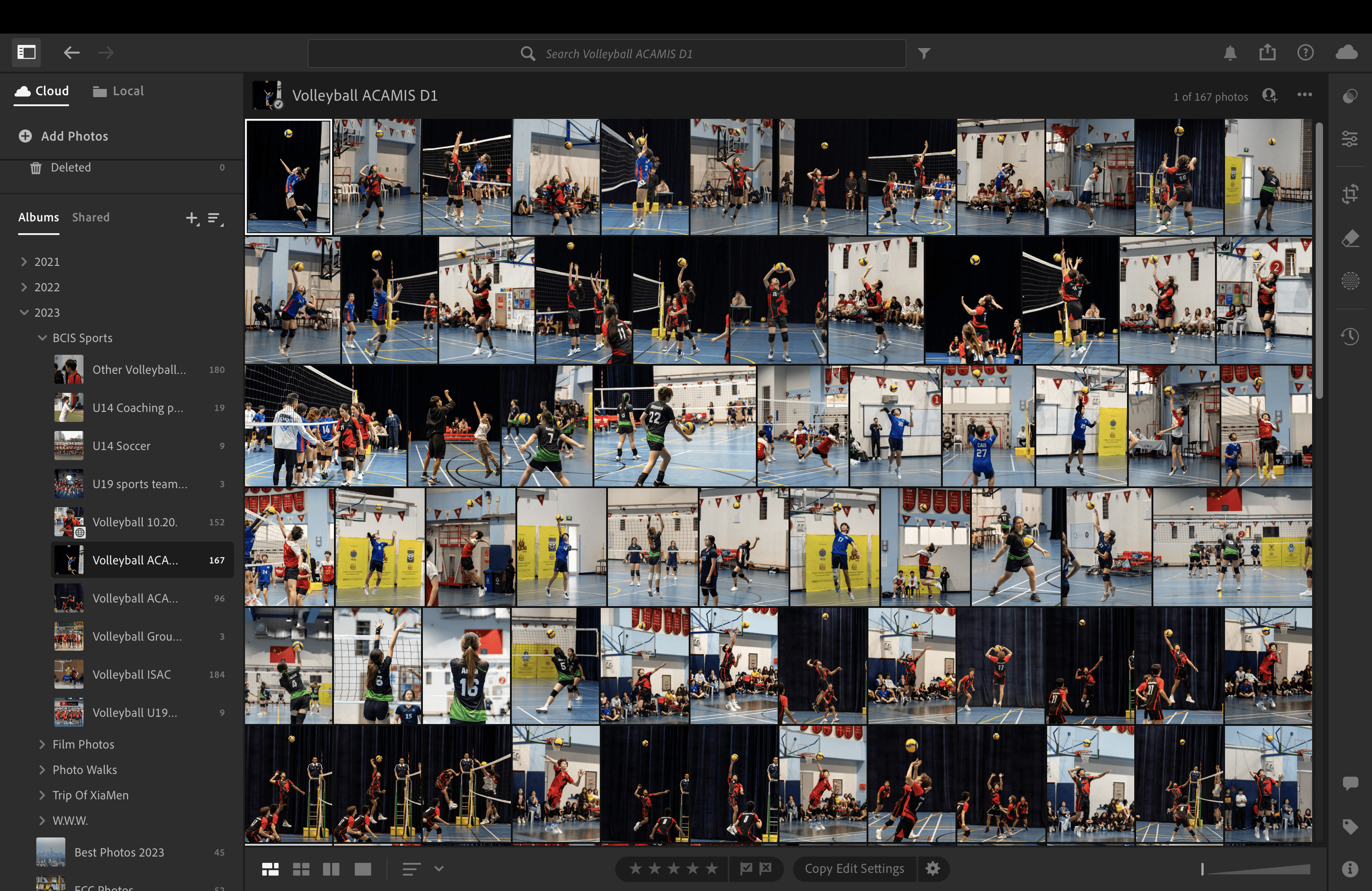
Task: Select the Crop and Rotate tool
Action: point(1349,194)
